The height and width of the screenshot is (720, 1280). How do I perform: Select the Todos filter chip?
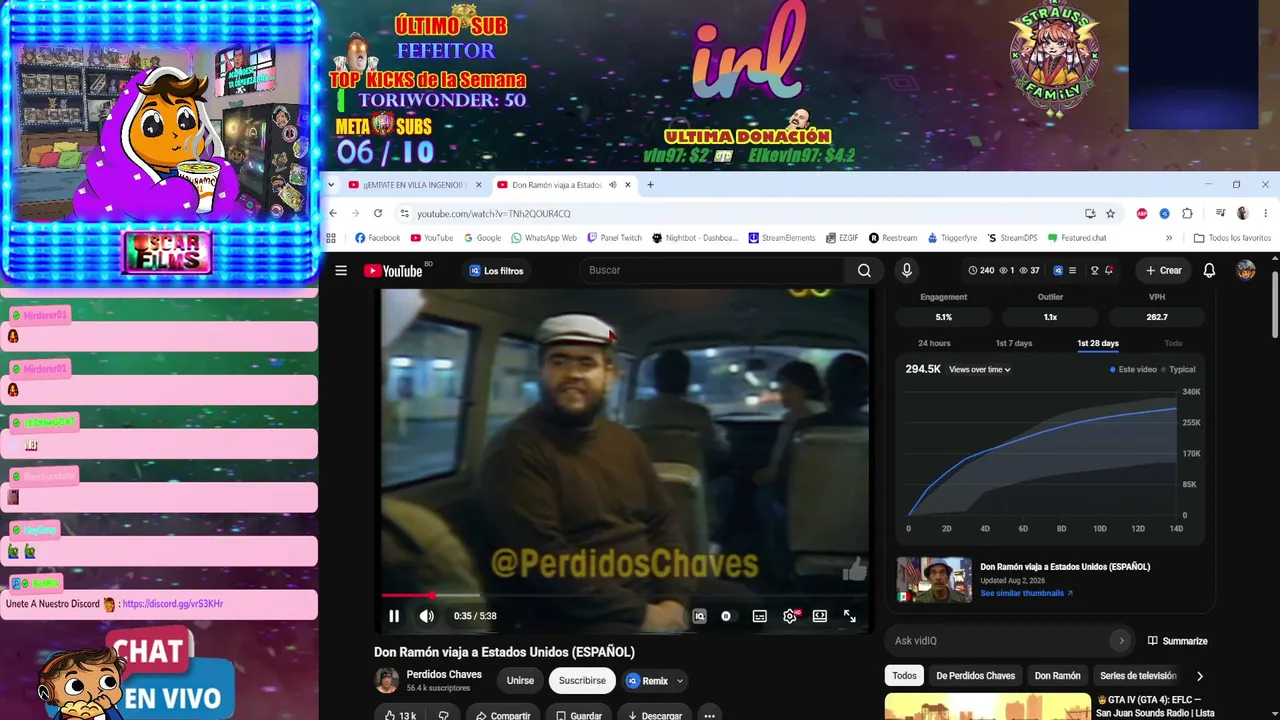click(x=904, y=676)
